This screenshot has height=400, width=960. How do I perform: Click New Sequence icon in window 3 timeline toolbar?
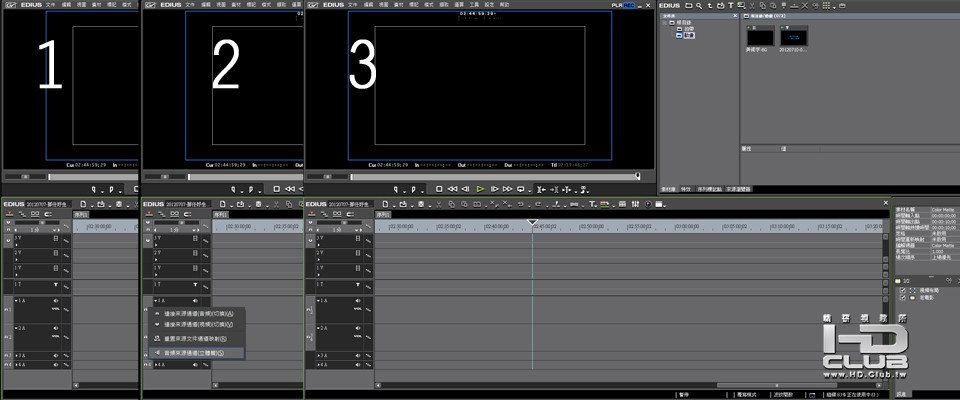[385, 204]
